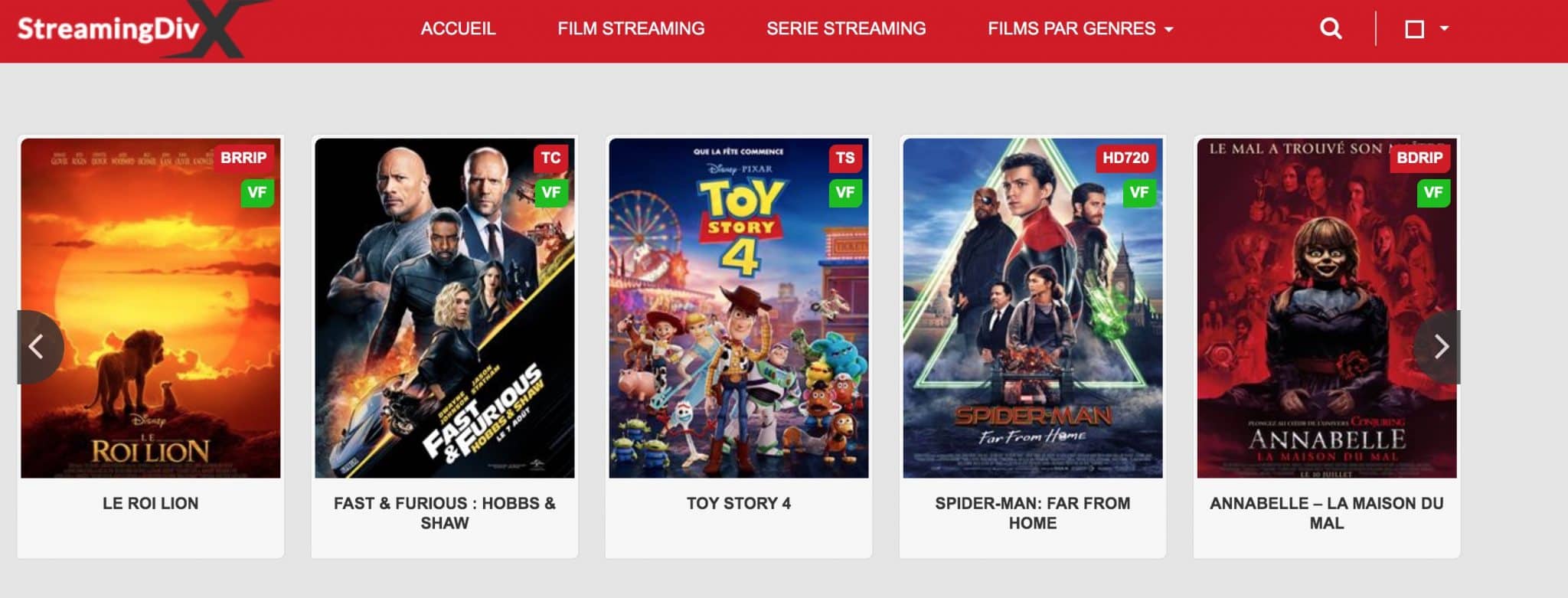The image size is (1568, 598).
Task: Select the Toy Story 4 poster
Action: coord(738,308)
